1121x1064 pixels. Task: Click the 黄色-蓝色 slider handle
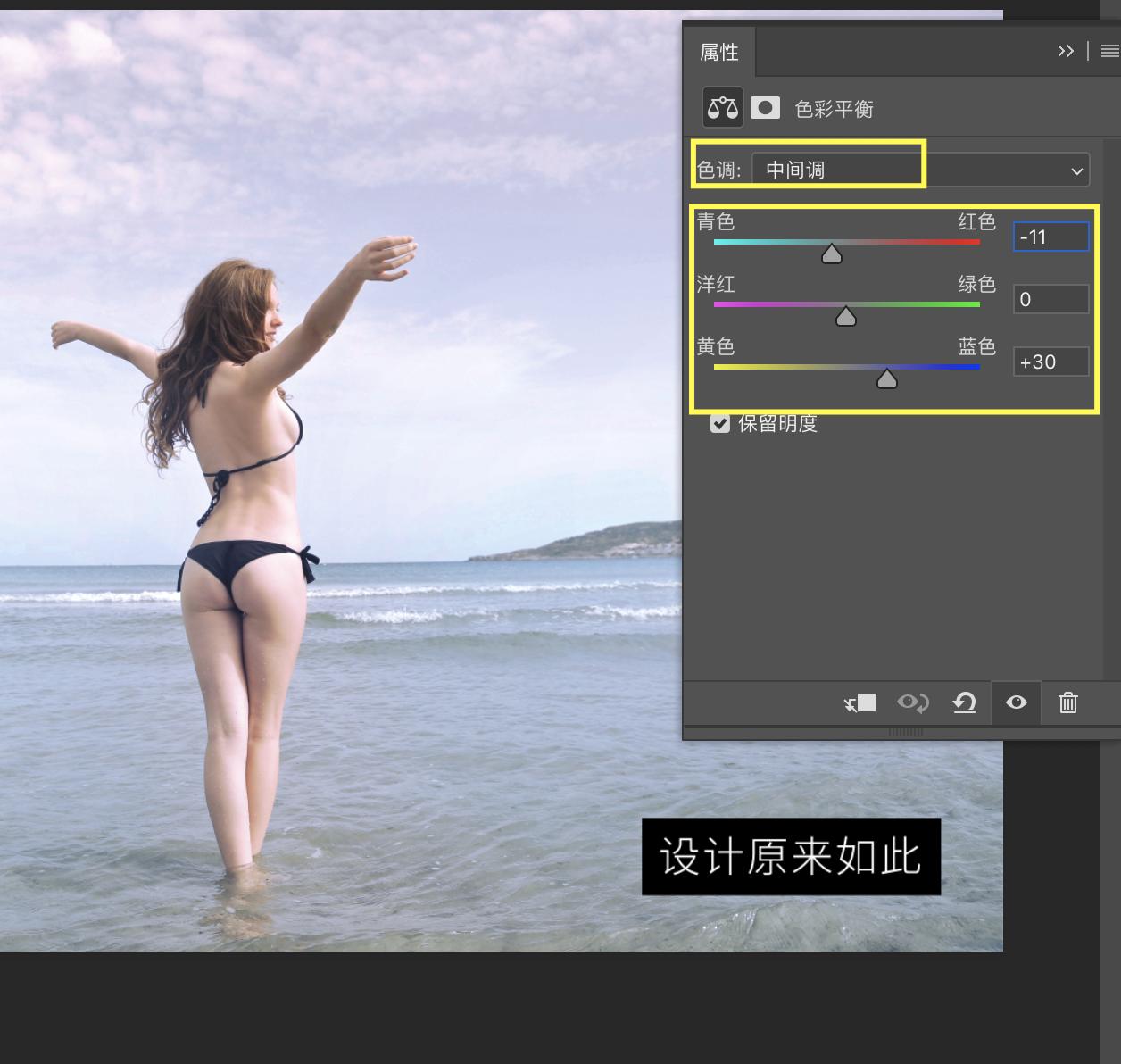(x=888, y=378)
